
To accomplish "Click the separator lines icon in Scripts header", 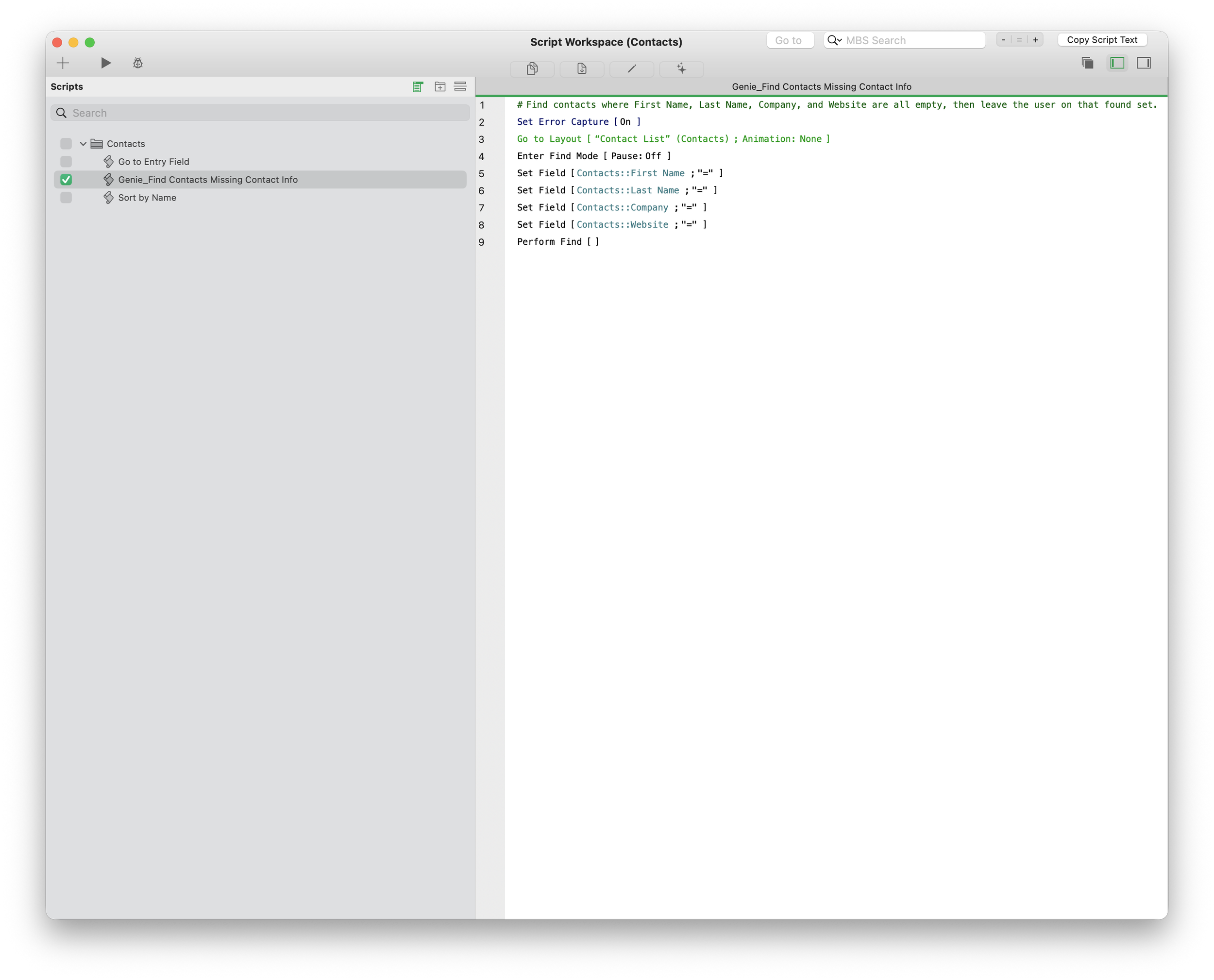I will coord(460,86).
